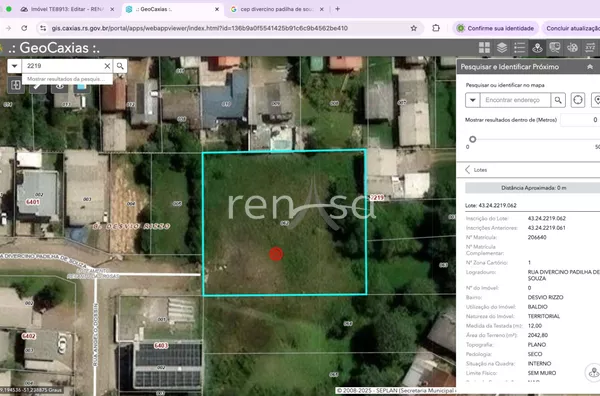This screenshot has width=600, height=396.
Task: Click the 6402 building number label
Action: click(x=29, y=336)
